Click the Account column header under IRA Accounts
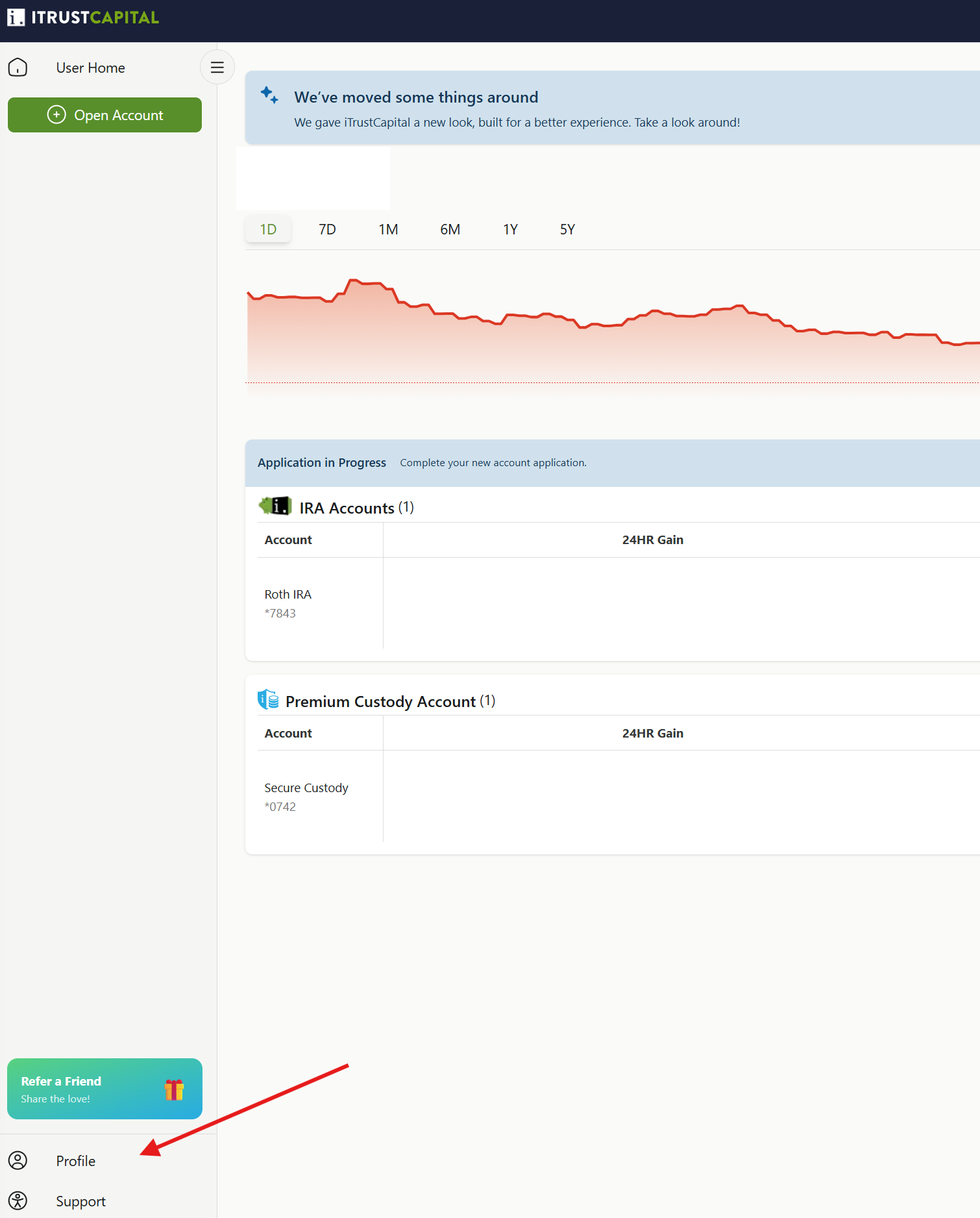This screenshot has height=1218, width=980. (x=288, y=540)
